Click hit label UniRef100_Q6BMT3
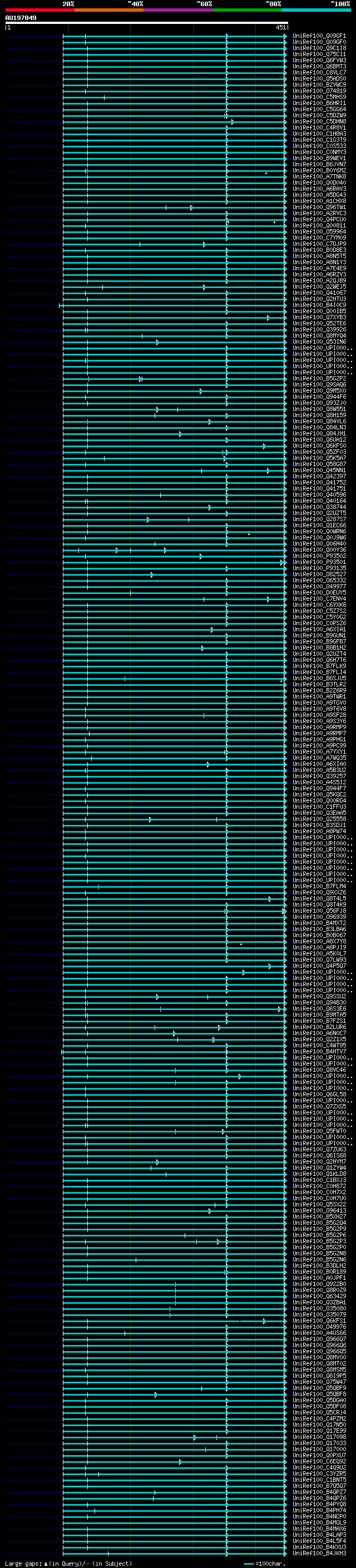 (319, 66)
